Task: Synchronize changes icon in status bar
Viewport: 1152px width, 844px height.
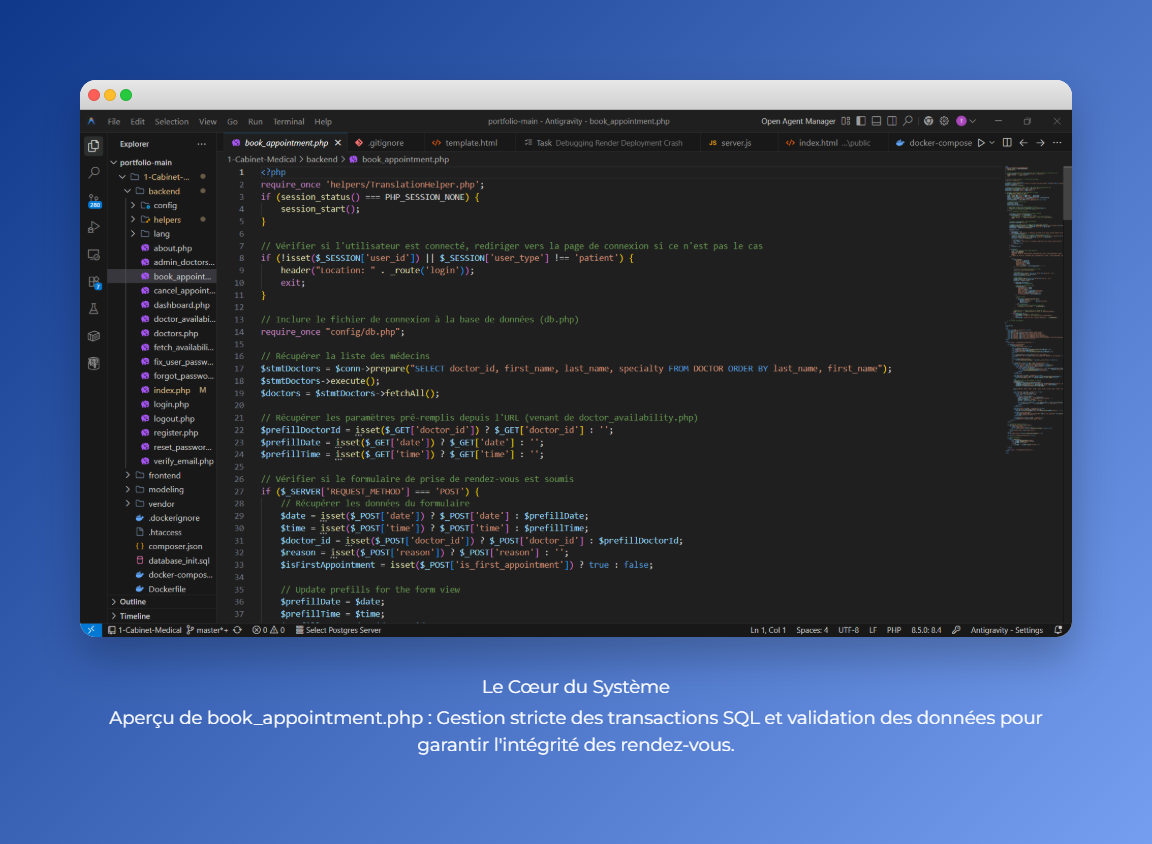Action: 237,630
